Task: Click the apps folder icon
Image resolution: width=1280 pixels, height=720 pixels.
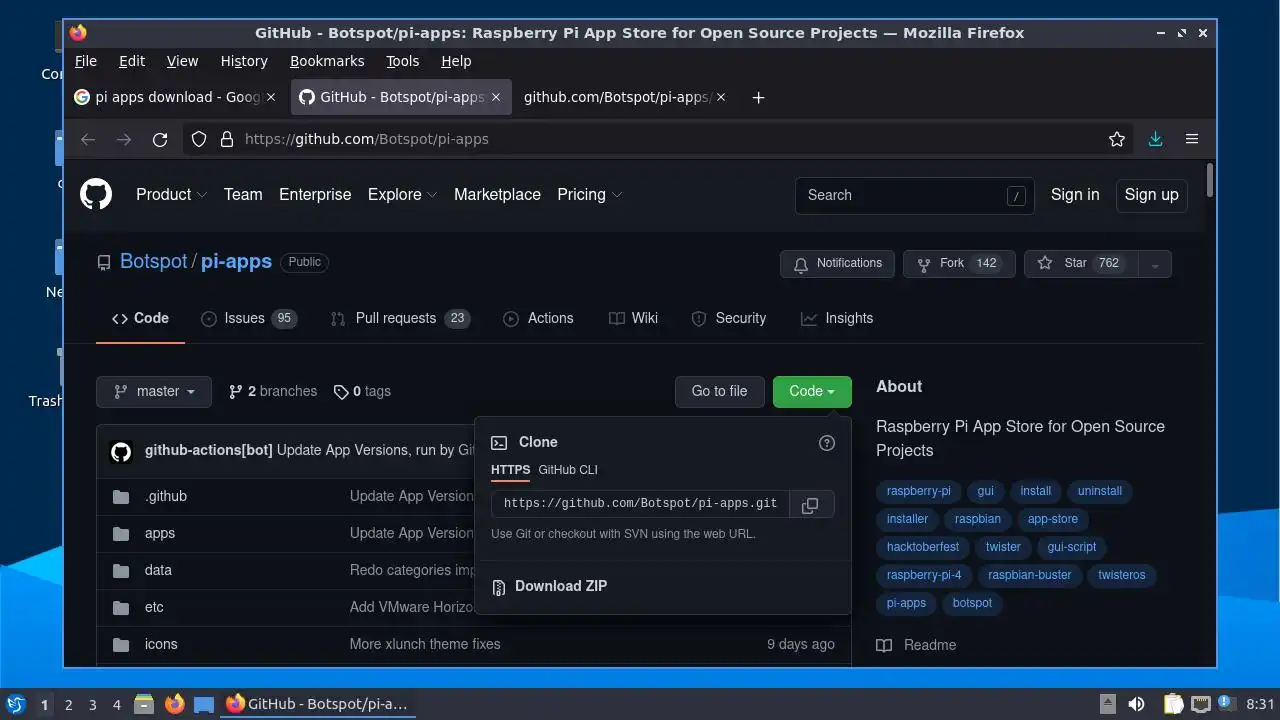Action: pyautogui.click(x=121, y=534)
